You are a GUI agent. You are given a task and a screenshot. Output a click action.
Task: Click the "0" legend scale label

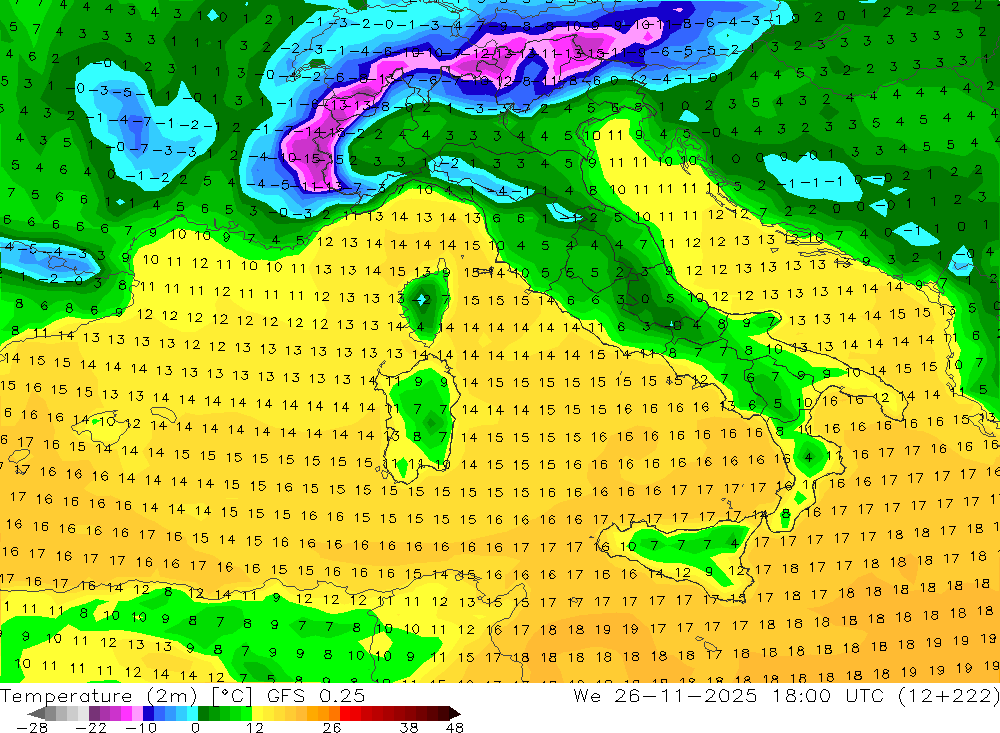pos(196,727)
